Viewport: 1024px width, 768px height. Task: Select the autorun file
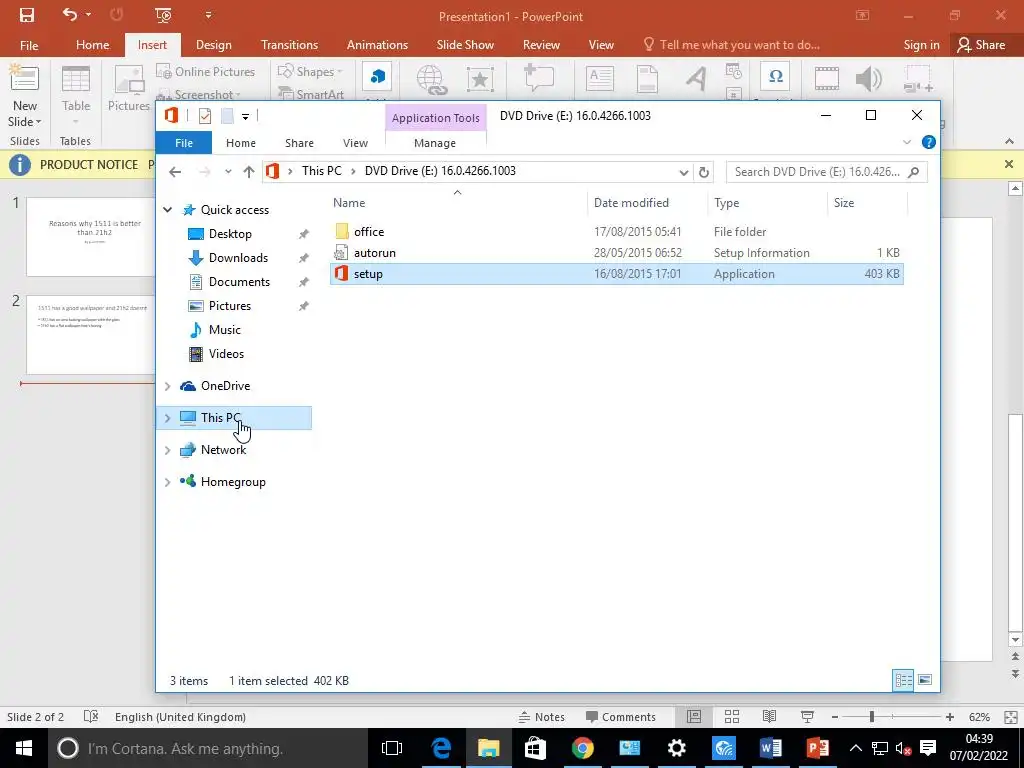point(374,253)
